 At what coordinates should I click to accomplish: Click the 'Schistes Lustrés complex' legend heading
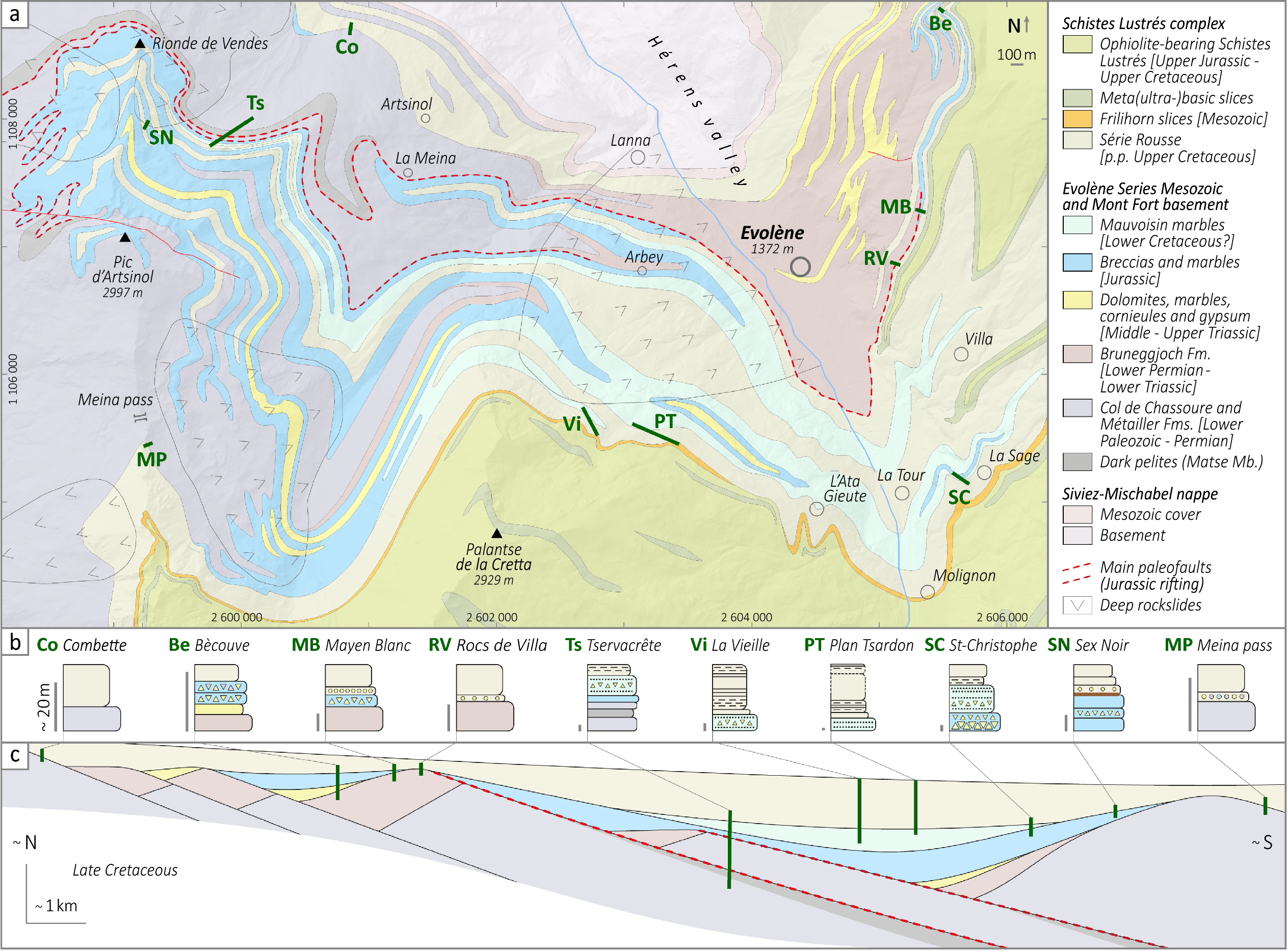1143,23
